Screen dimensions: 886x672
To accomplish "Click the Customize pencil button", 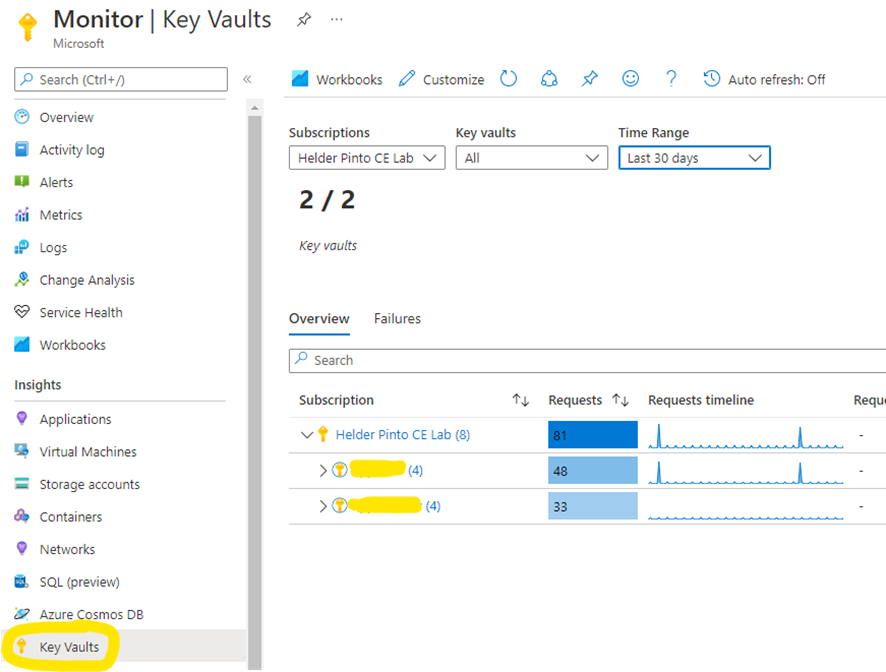I will pyautogui.click(x=441, y=79).
